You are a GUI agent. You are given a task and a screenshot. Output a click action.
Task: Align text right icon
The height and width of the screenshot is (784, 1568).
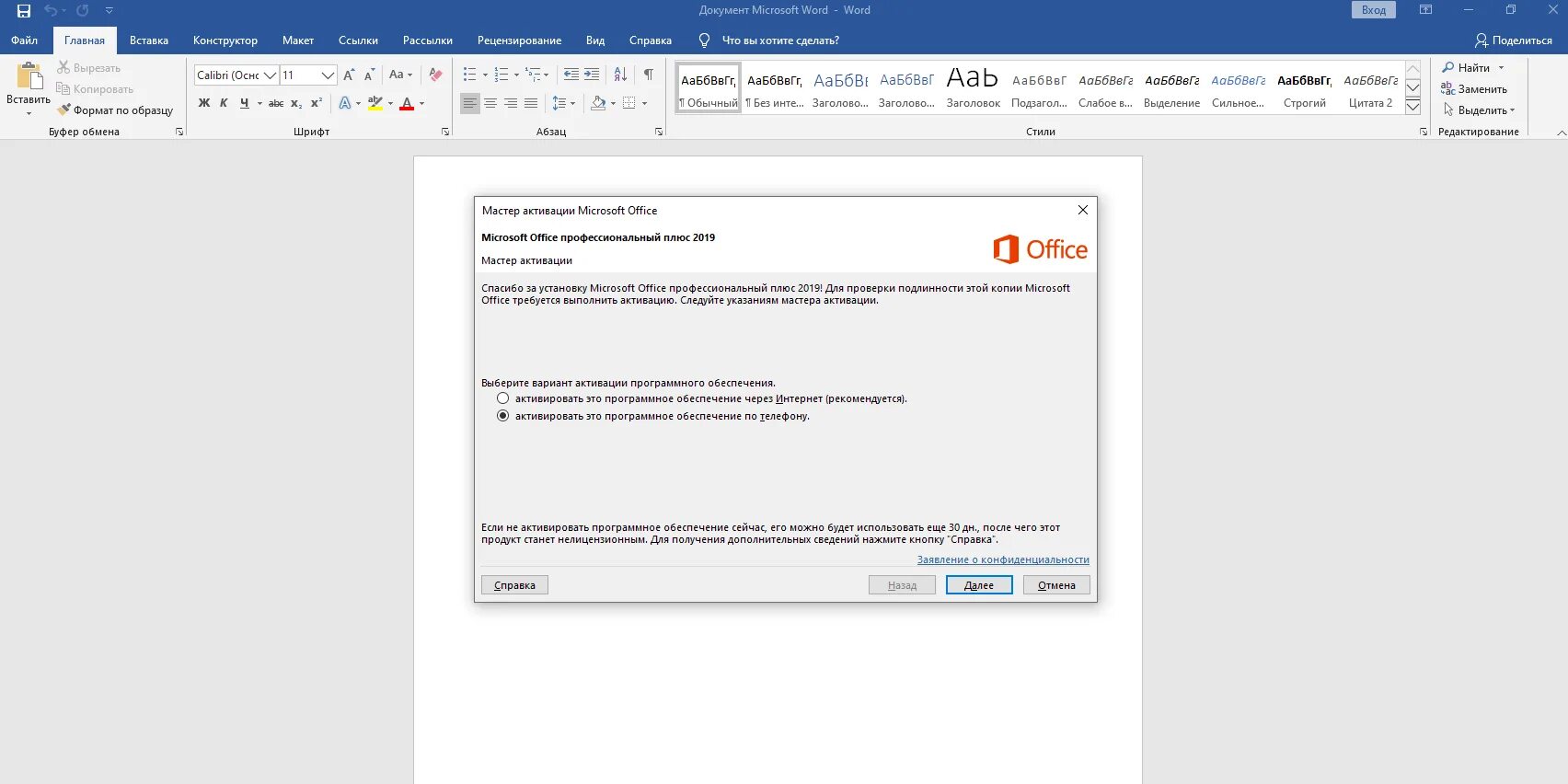[x=511, y=103]
